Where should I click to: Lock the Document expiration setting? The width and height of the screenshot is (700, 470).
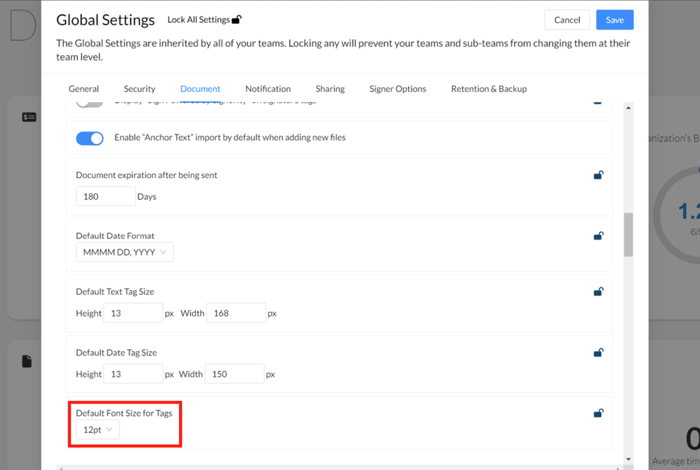[598, 175]
